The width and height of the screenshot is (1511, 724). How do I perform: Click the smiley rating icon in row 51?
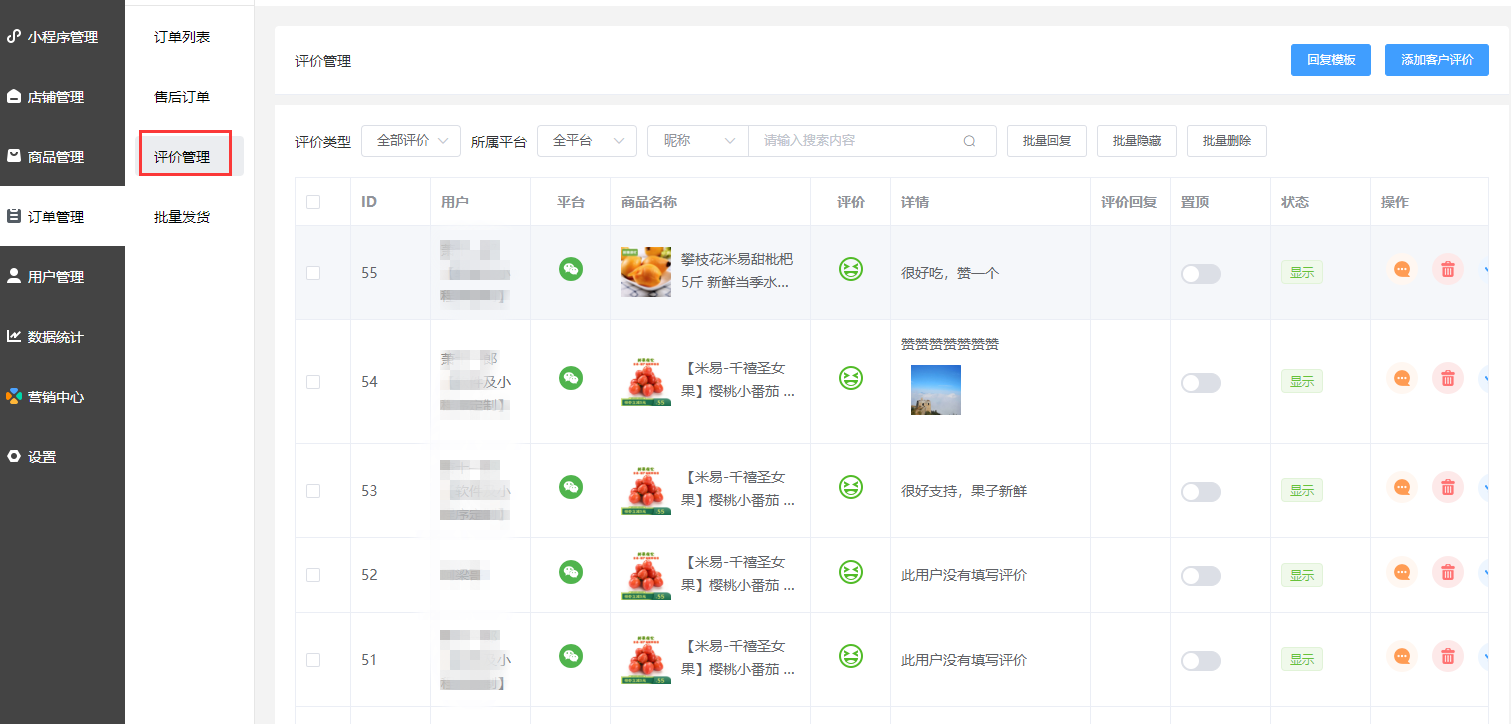pos(851,656)
